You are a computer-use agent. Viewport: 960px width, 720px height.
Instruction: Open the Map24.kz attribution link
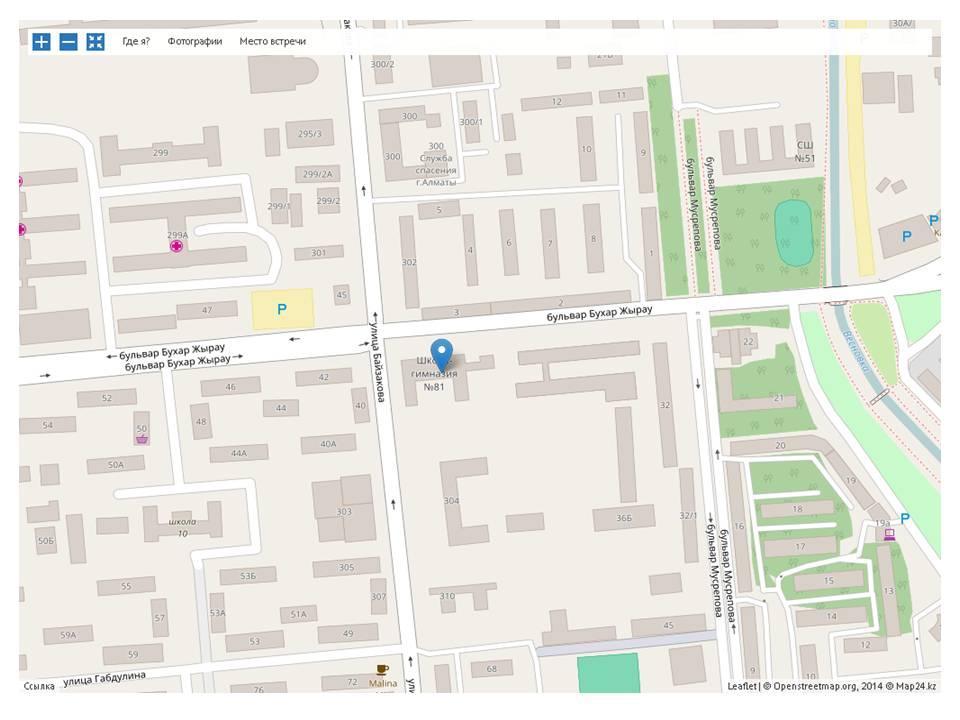(x=918, y=686)
